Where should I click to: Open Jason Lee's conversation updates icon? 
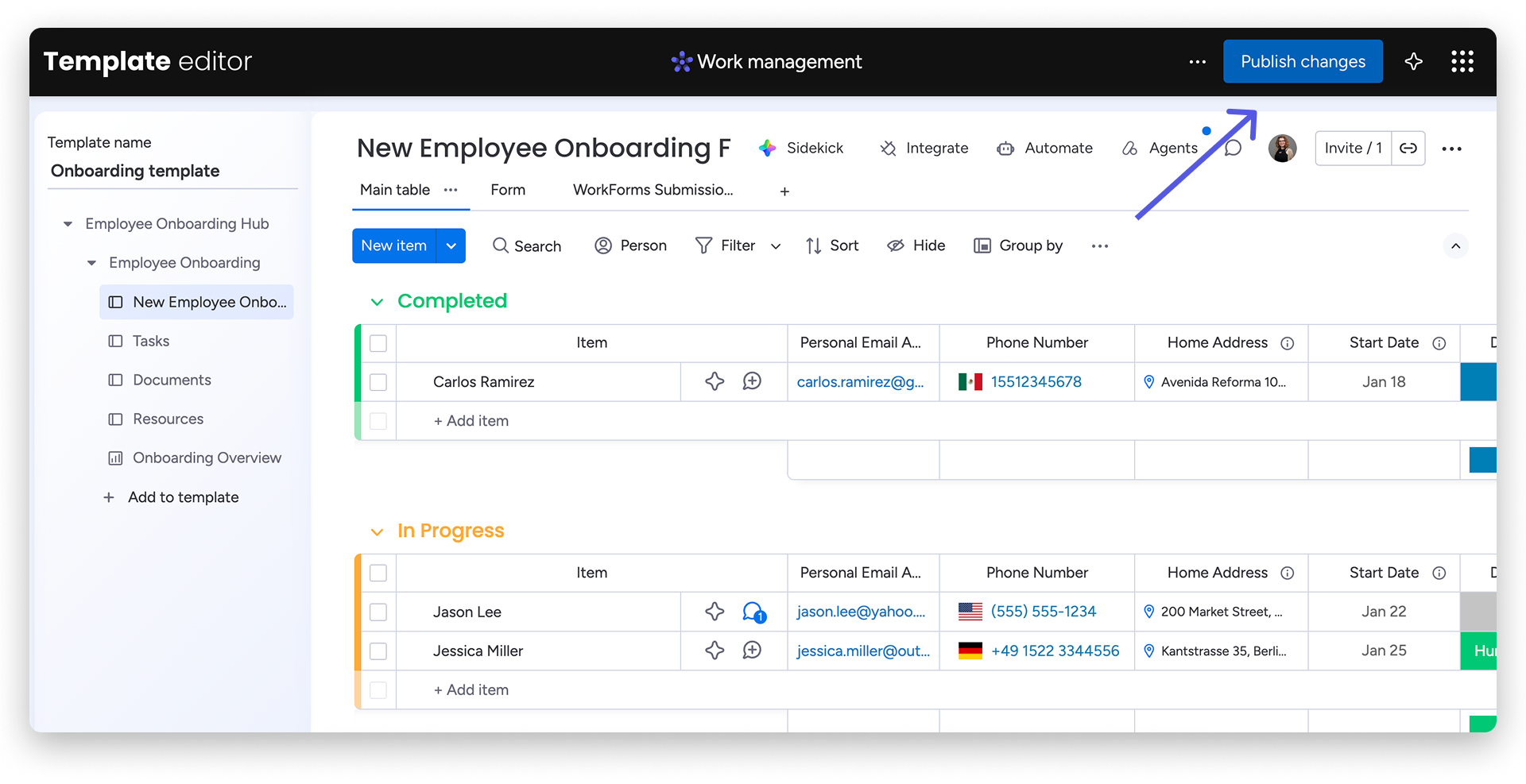tap(753, 612)
